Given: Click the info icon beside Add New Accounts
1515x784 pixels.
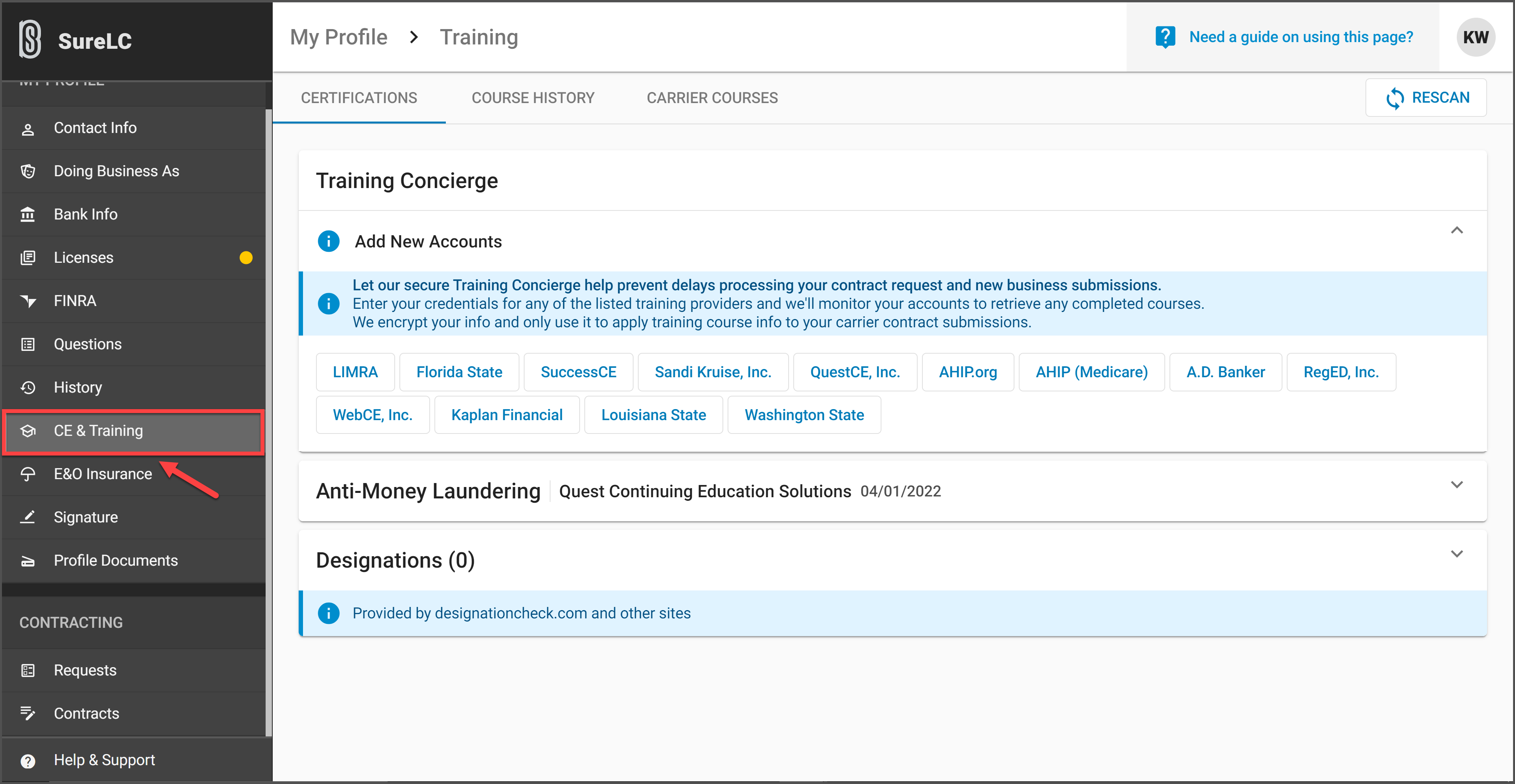Looking at the screenshot, I should [328, 241].
